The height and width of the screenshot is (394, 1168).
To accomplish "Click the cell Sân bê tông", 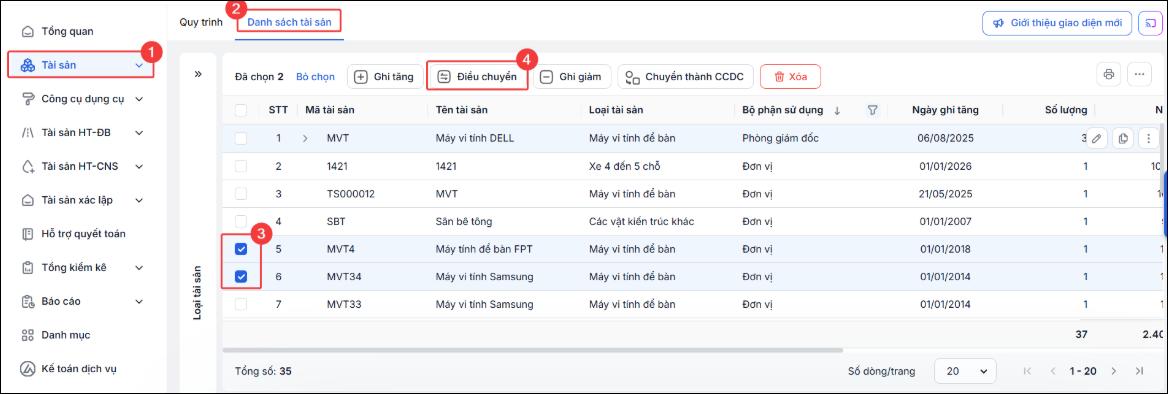I will 463,221.
